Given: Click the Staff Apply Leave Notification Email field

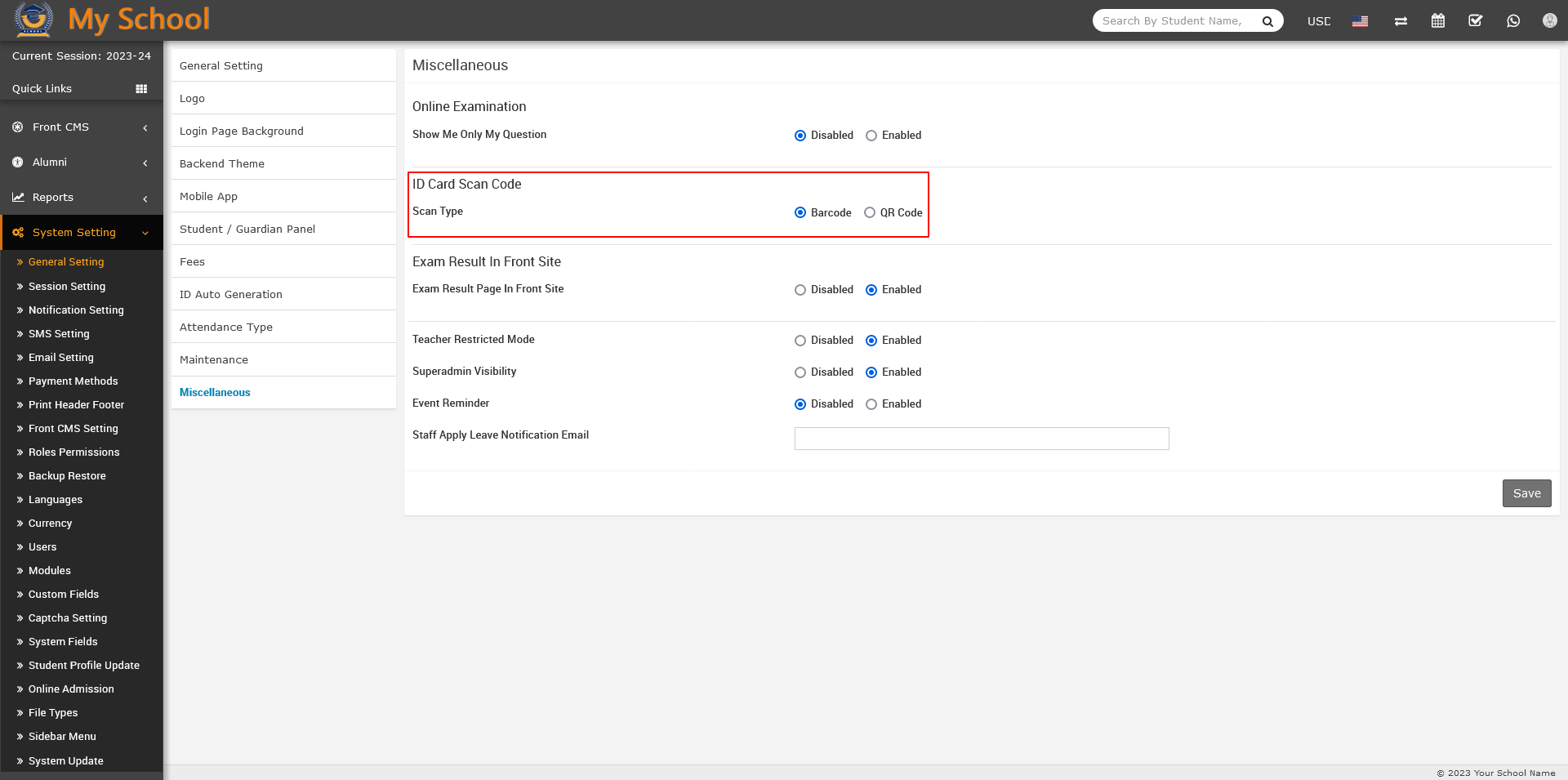Looking at the screenshot, I should (x=980, y=438).
